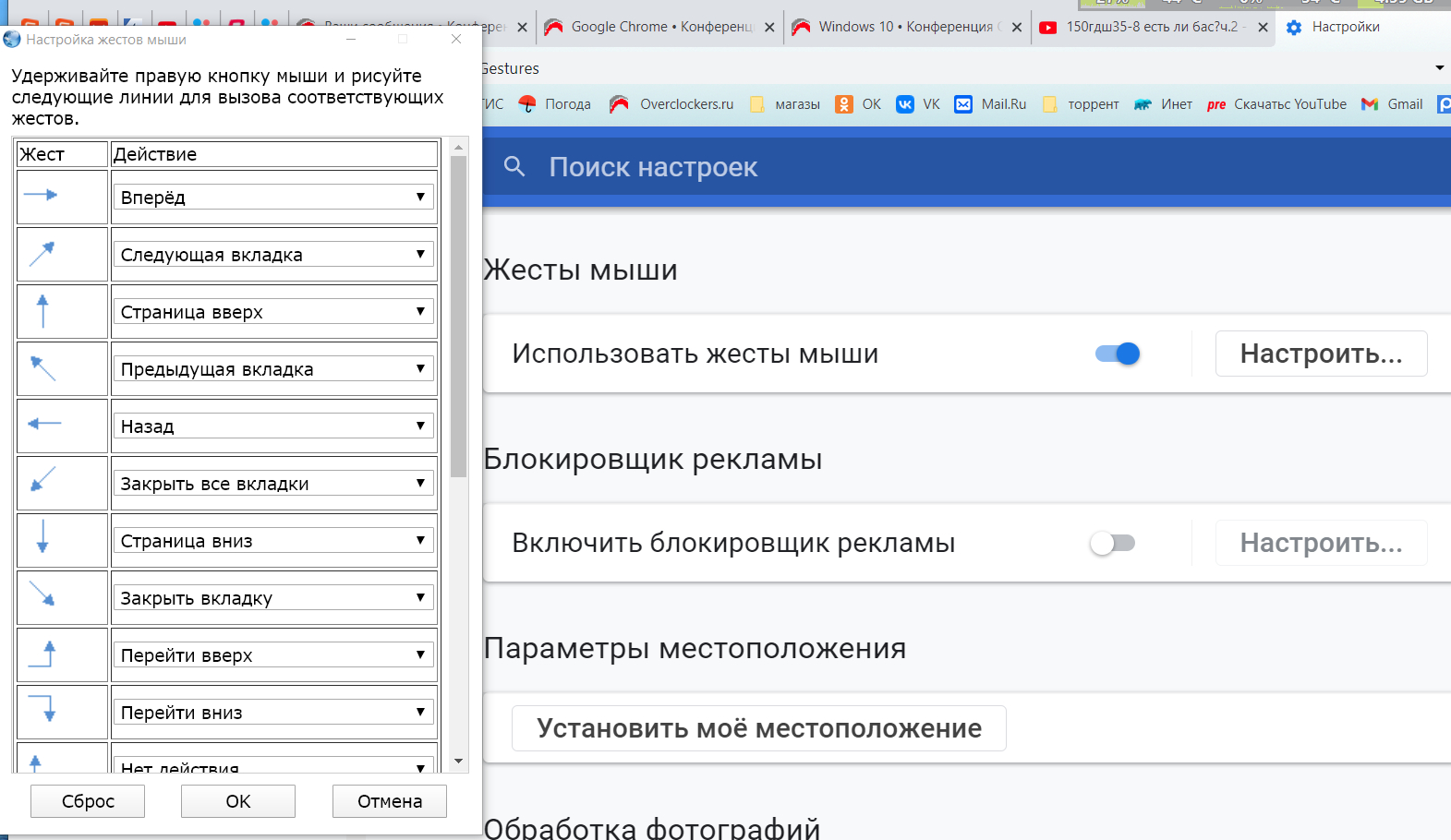This screenshot has width=1451, height=840.
Task: Open the Вперёд action dropdown
Action: [x=273, y=197]
